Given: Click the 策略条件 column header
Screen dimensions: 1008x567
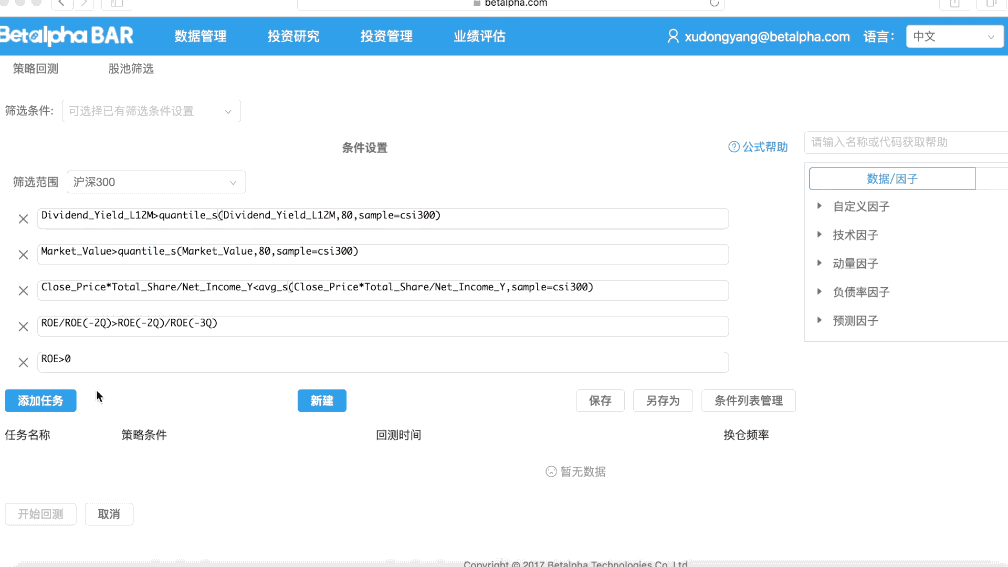Looking at the screenshot, I should tap(144, 435).
